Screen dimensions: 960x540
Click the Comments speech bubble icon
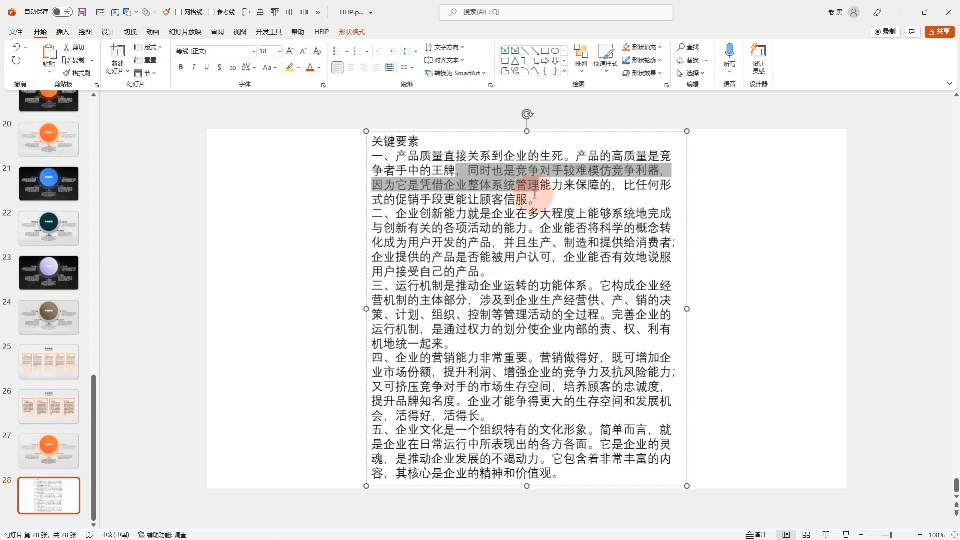(912, 31)
